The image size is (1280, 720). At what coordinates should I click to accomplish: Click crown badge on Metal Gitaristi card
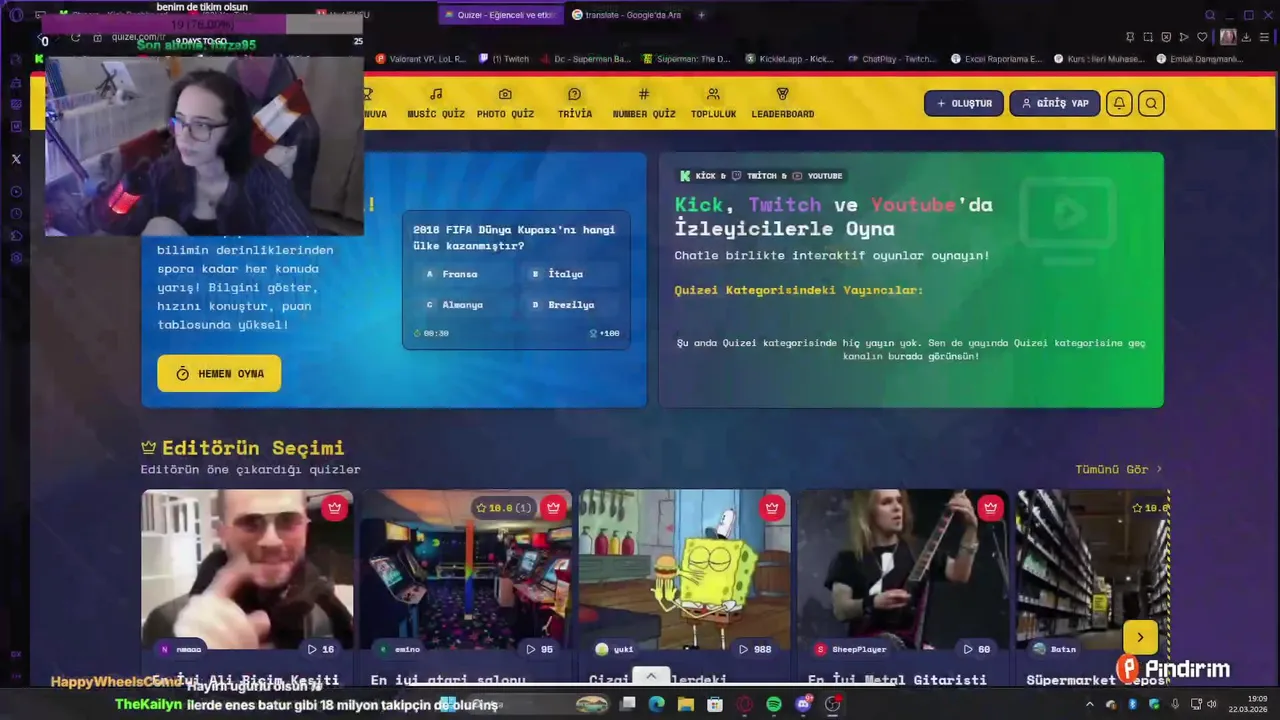tap(990, 508)
